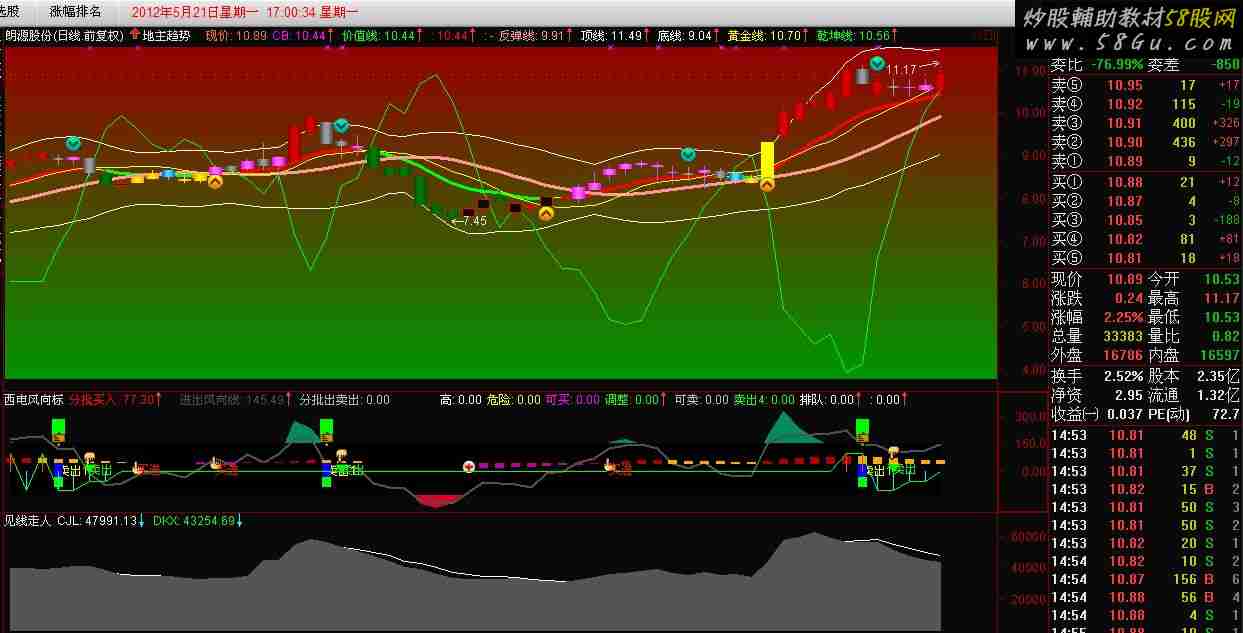Click the 收益(一) 0.037 field

tap(1097, 414)
